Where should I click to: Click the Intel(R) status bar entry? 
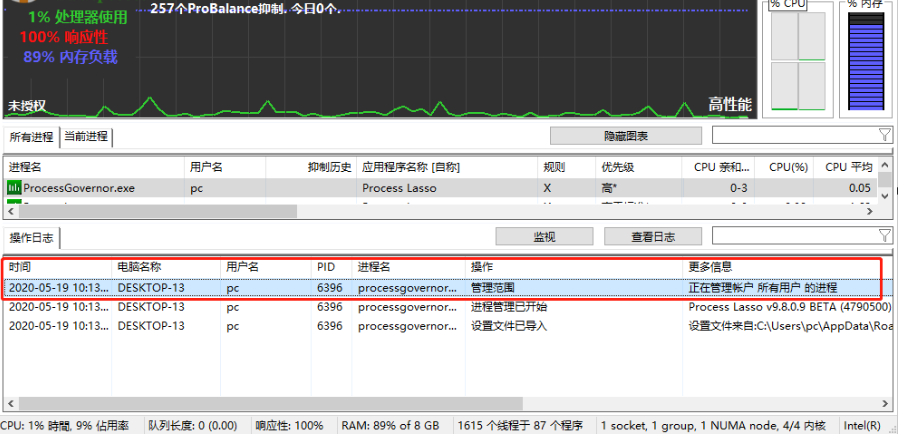point(862,426)
